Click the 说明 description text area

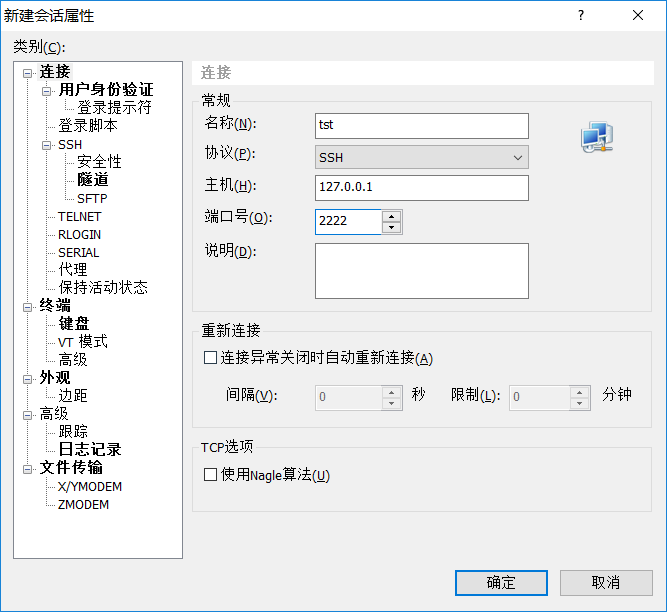(x=422, y=271)
